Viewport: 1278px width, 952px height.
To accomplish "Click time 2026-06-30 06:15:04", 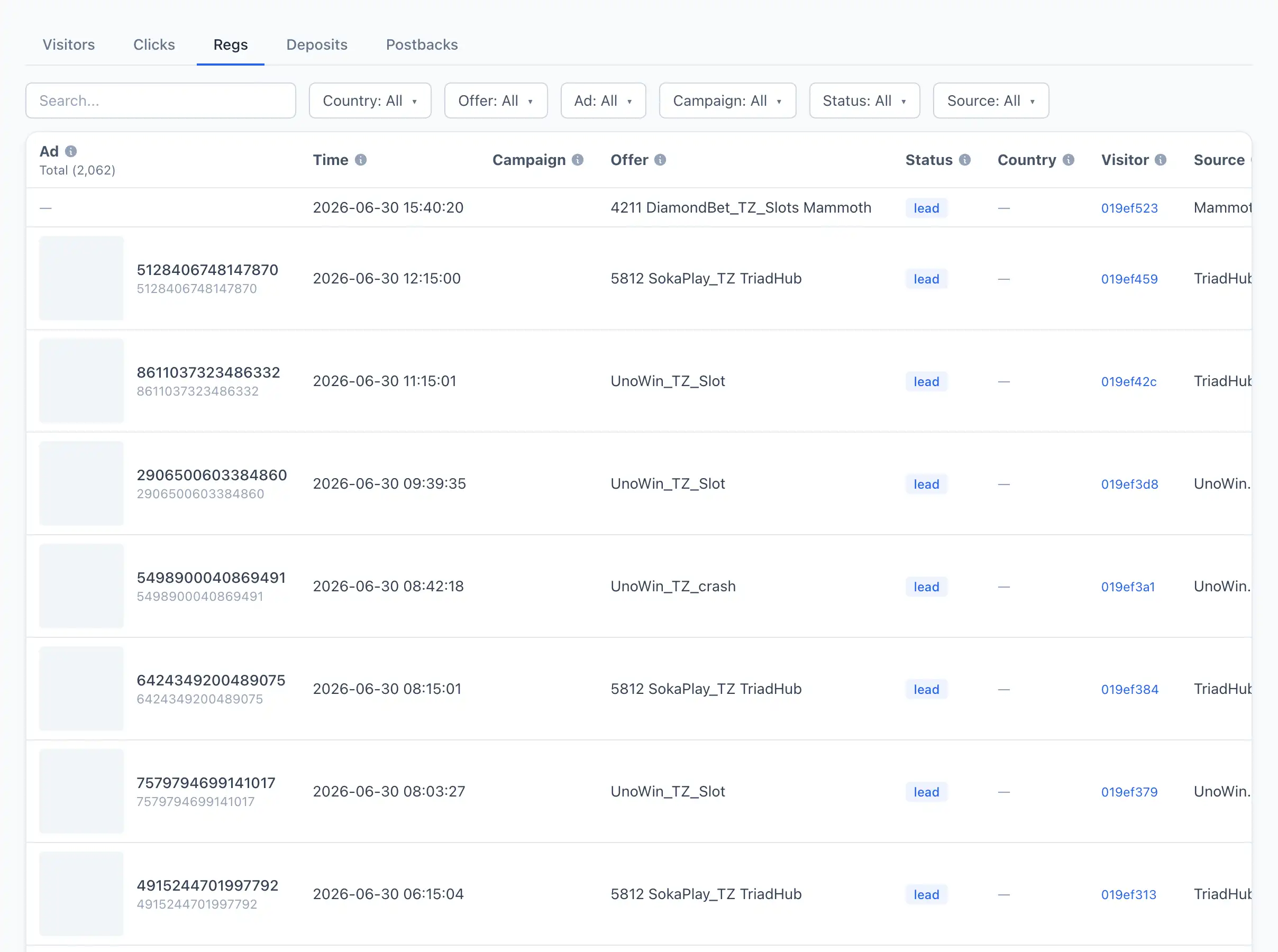I will point(388,894).
